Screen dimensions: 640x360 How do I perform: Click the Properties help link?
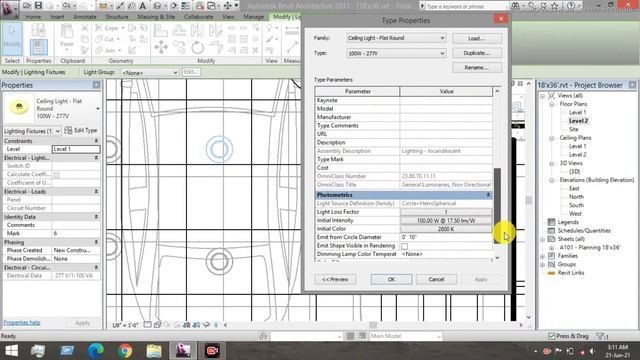pyautogui.click(x=22, y=322)
